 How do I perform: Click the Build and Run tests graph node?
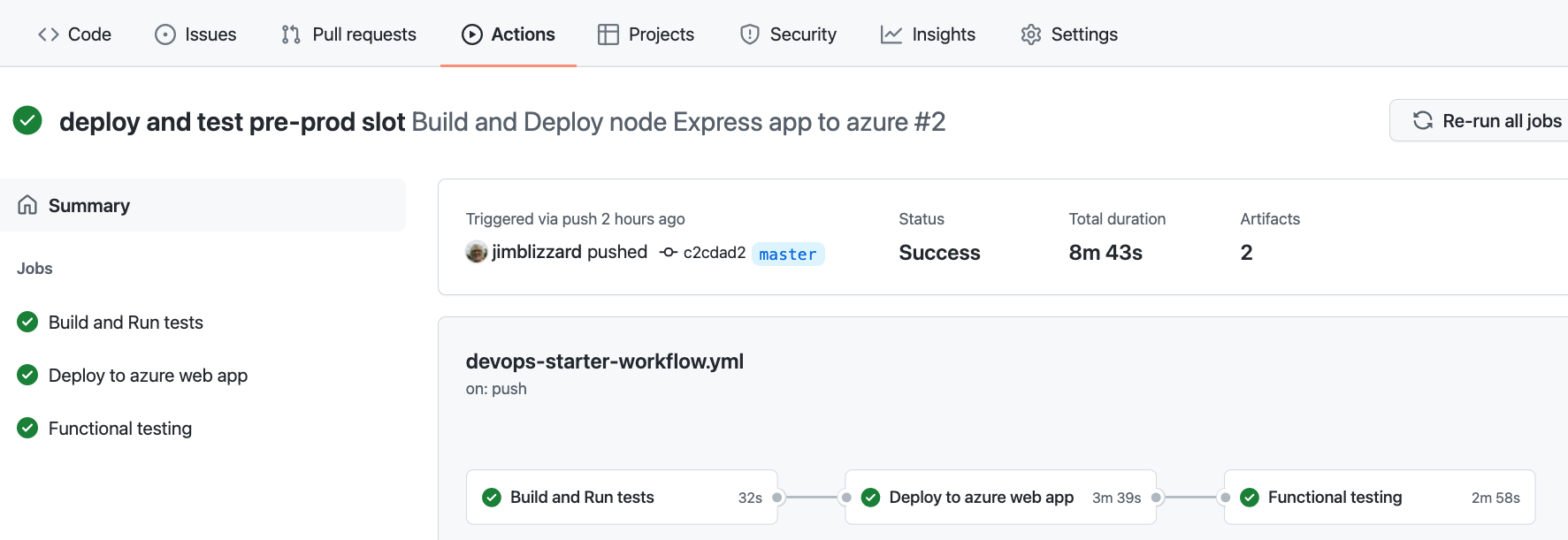click(x=622, y=498)
